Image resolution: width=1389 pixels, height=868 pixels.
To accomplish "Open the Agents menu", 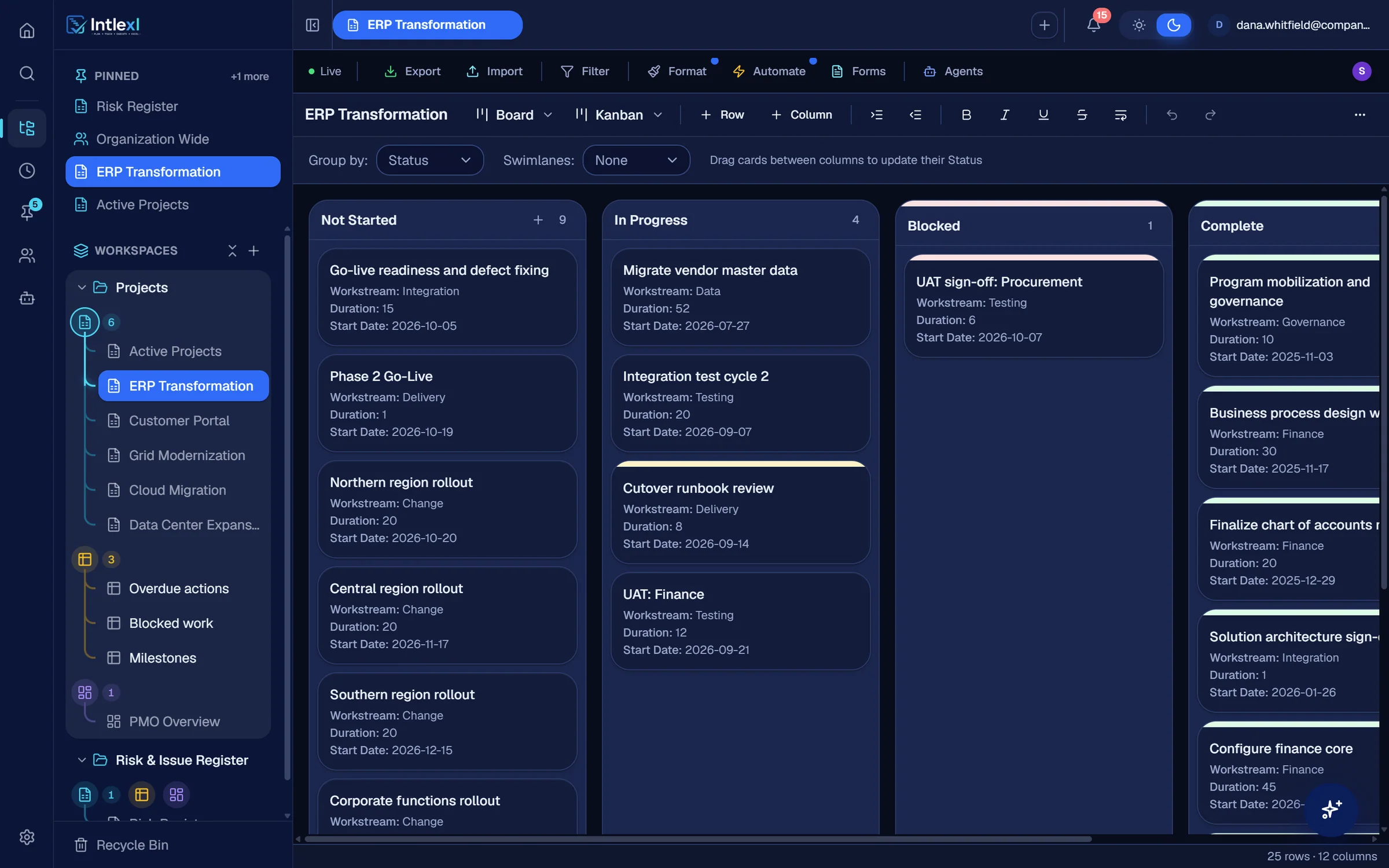I will click(953, 71).
